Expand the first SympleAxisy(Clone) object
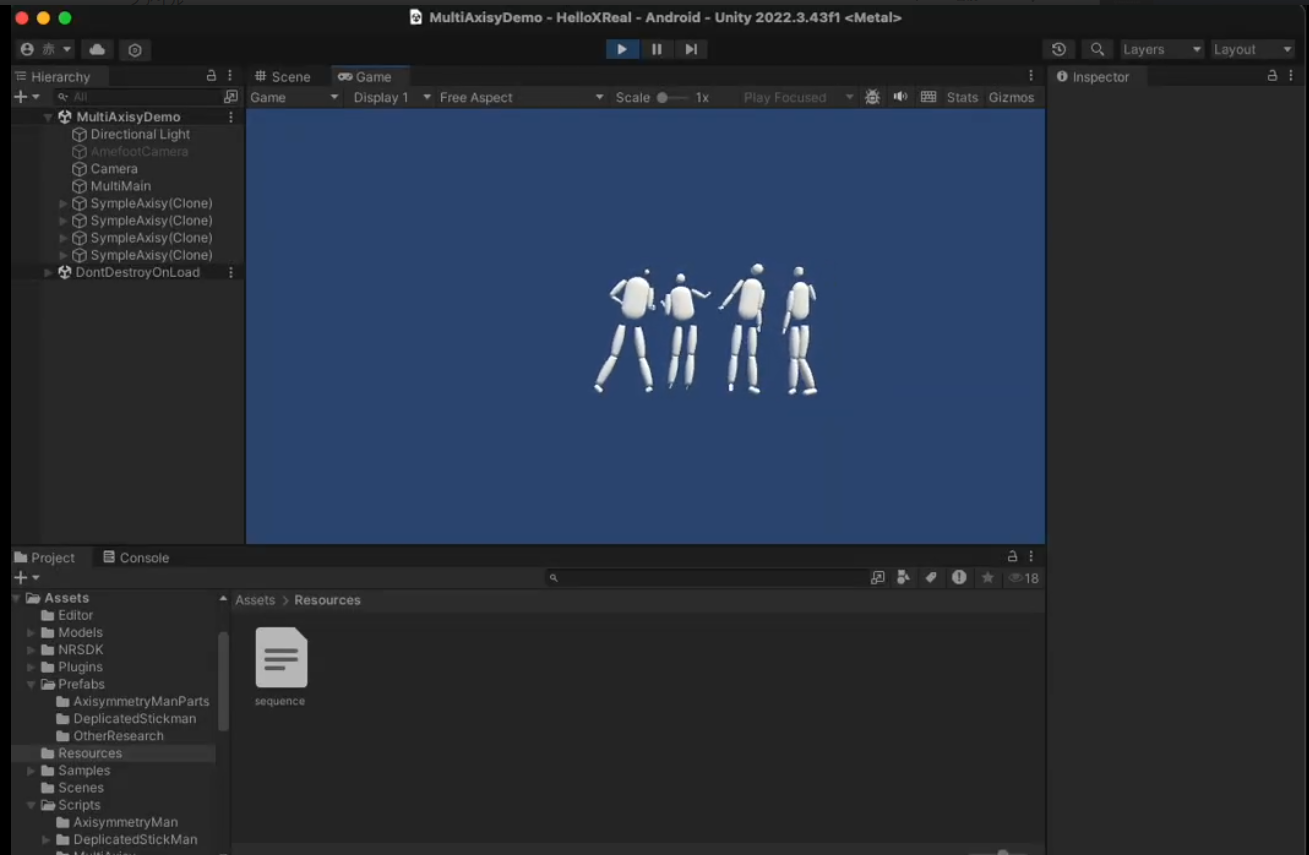Image resolution: width=1309 pixels, height=855 pixels. click(x=64, y=203)
